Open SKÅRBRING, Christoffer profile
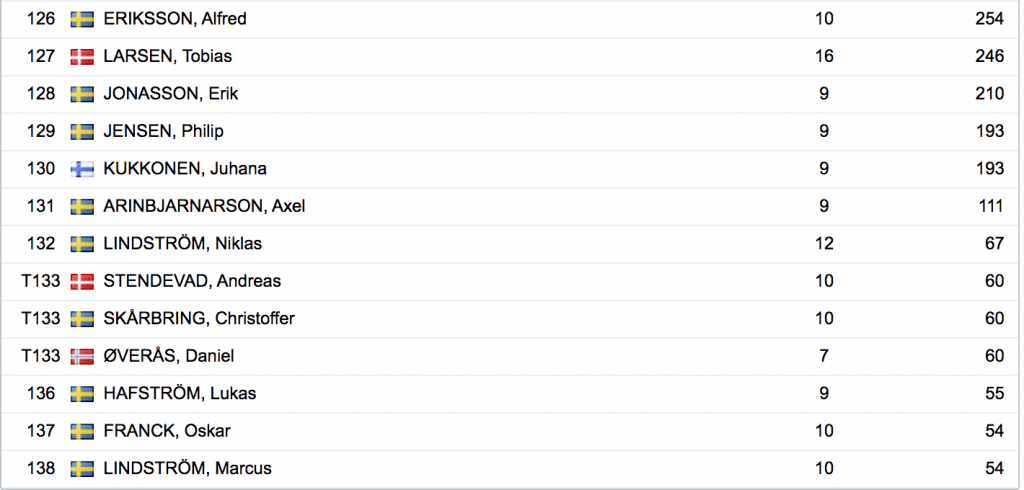This screenshot has width=1024, height=490. pos(199,319)
